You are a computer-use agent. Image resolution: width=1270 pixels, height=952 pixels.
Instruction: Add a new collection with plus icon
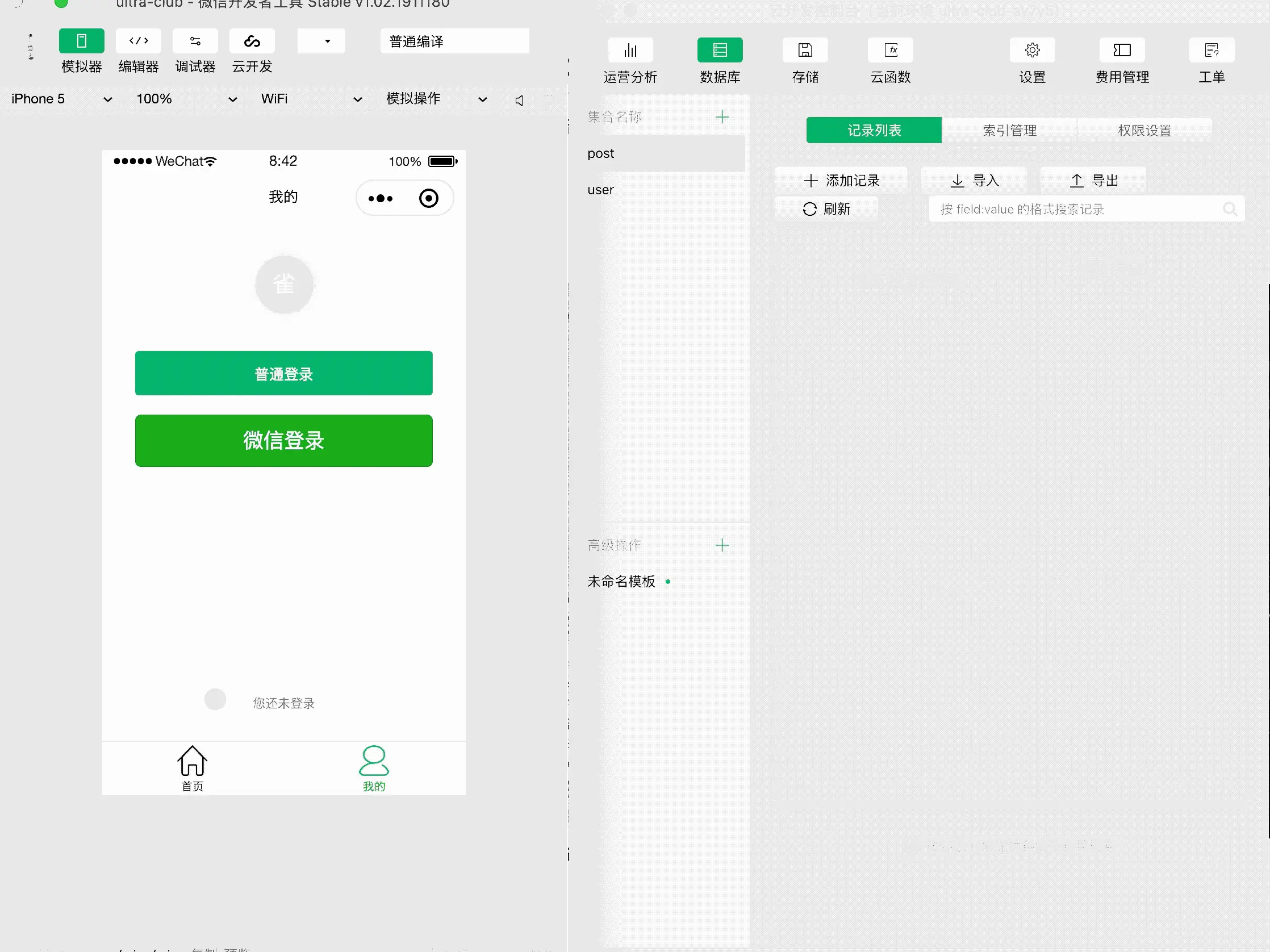[x=722, y=117]
